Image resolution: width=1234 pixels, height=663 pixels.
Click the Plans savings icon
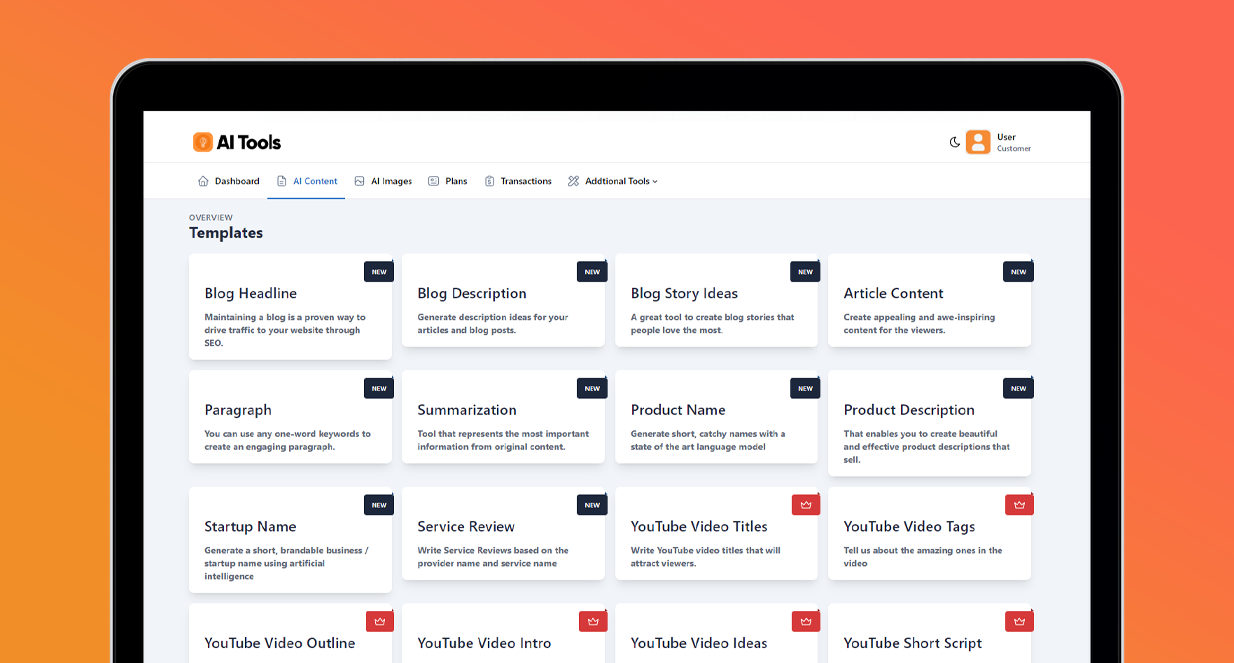[432, 180]
